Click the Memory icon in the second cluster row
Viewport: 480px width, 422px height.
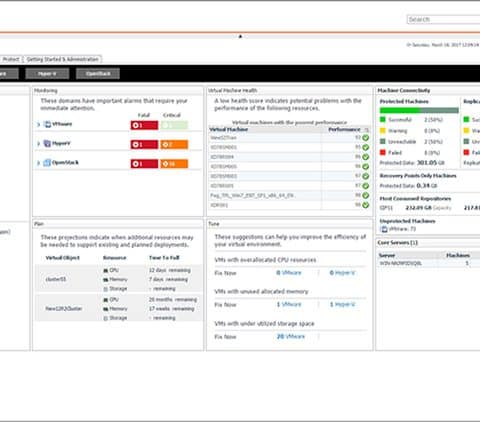click(x=106, y=309)
